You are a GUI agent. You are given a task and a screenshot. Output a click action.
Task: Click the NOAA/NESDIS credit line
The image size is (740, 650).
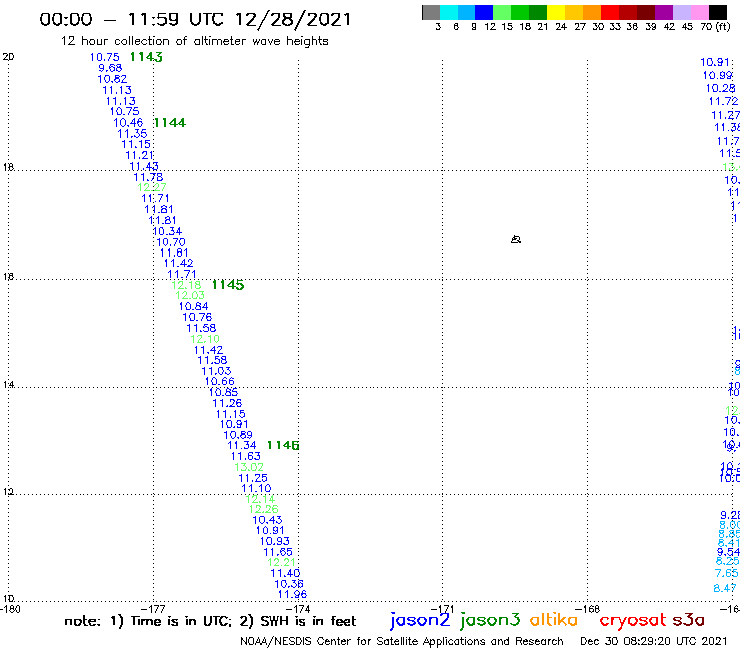[402, 642]
